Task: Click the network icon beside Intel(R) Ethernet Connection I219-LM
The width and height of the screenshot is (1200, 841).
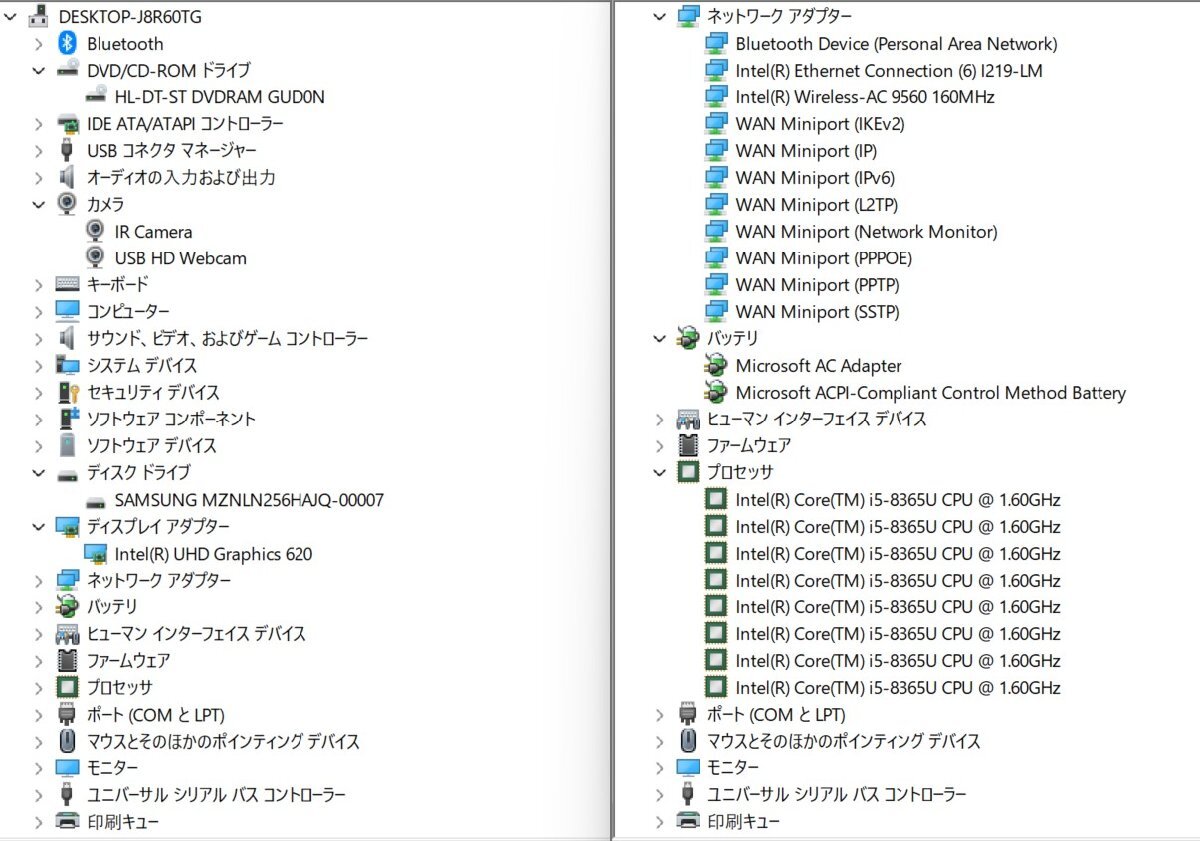Action: coord(716,70)
